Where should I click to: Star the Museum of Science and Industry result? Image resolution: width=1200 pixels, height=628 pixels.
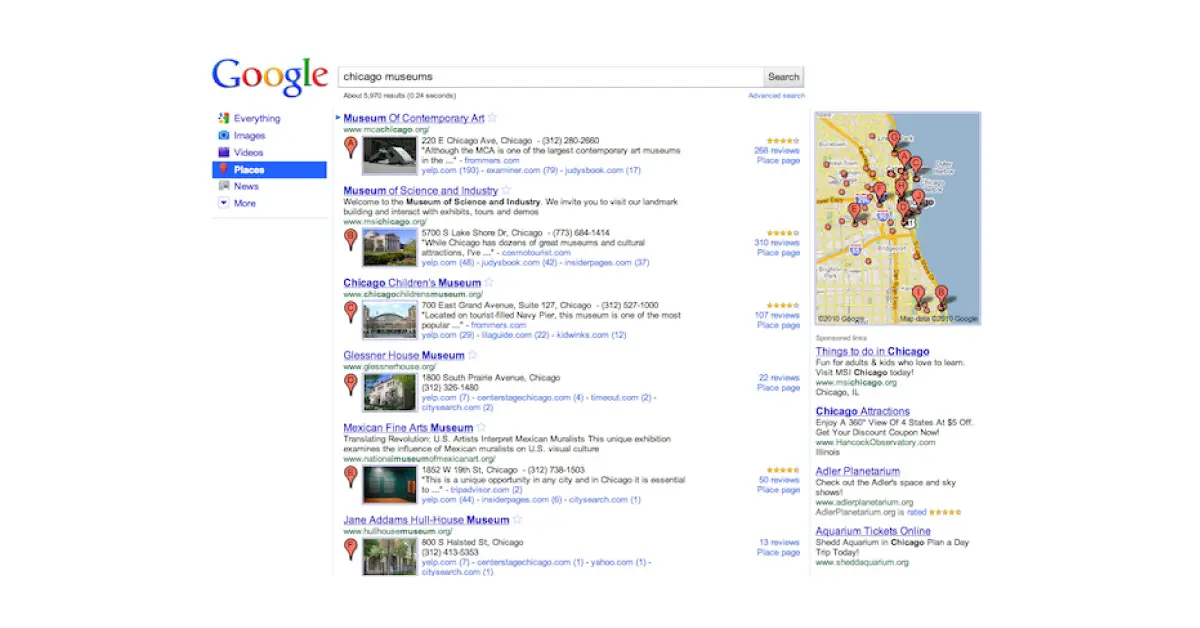(x=506, y=190)
